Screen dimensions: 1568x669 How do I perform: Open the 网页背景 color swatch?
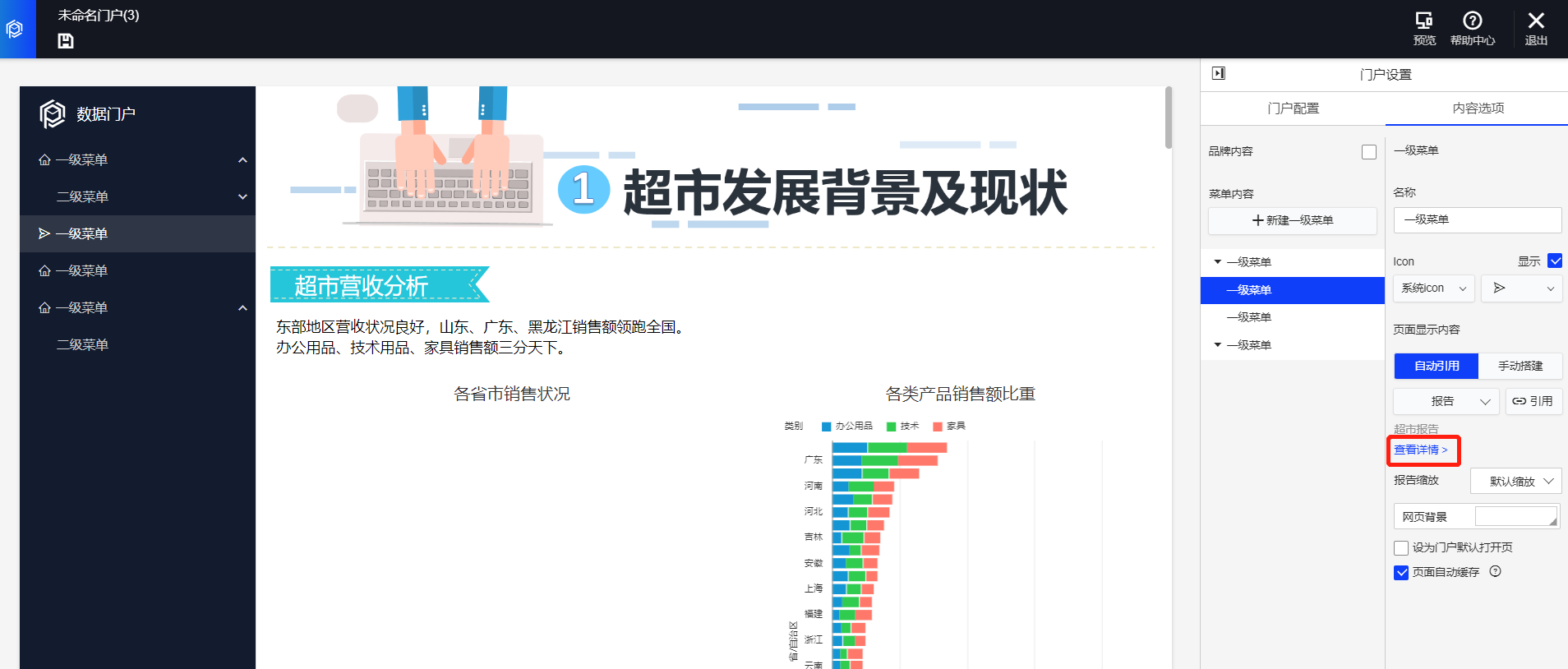point(1516,516)
